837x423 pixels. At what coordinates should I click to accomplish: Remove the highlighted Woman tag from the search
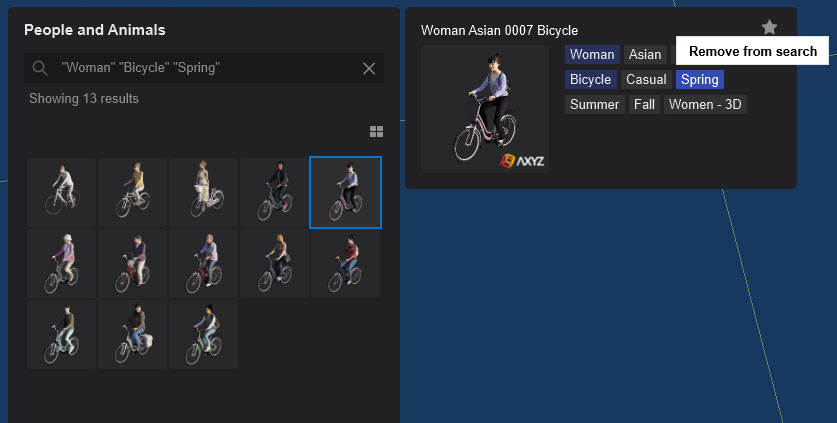[592, 54]
